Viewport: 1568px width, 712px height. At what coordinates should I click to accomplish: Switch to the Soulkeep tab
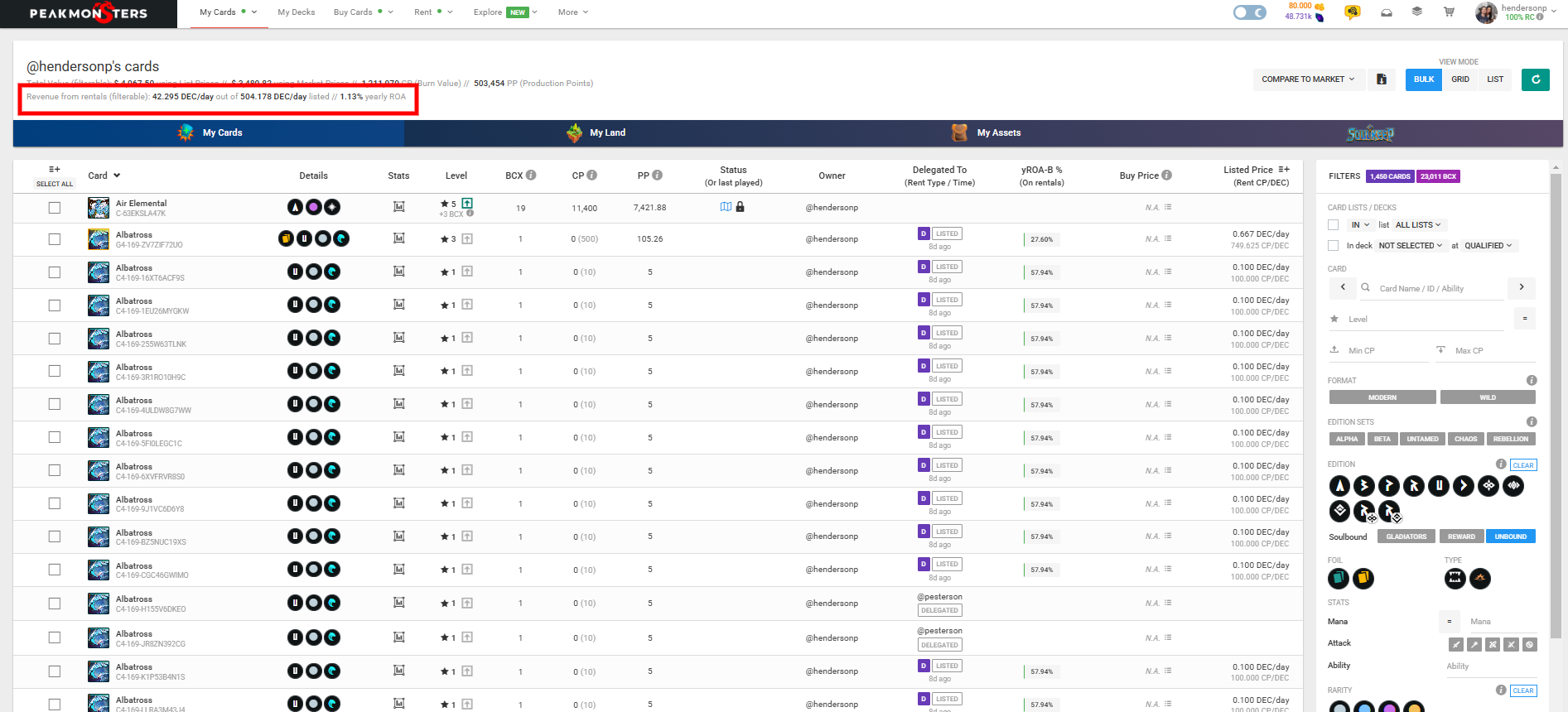1370,133
